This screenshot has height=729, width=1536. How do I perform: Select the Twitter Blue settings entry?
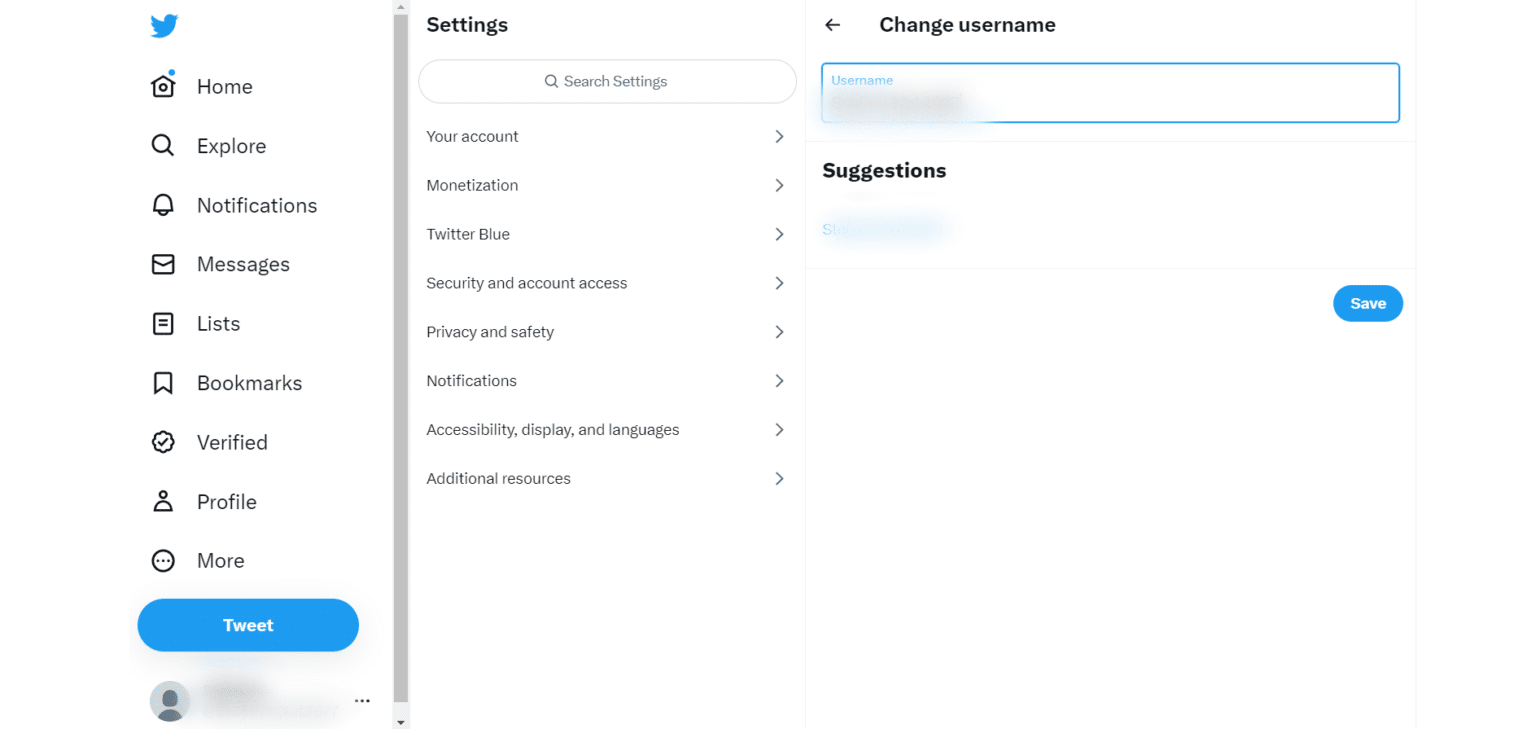[x=607, y=234]
